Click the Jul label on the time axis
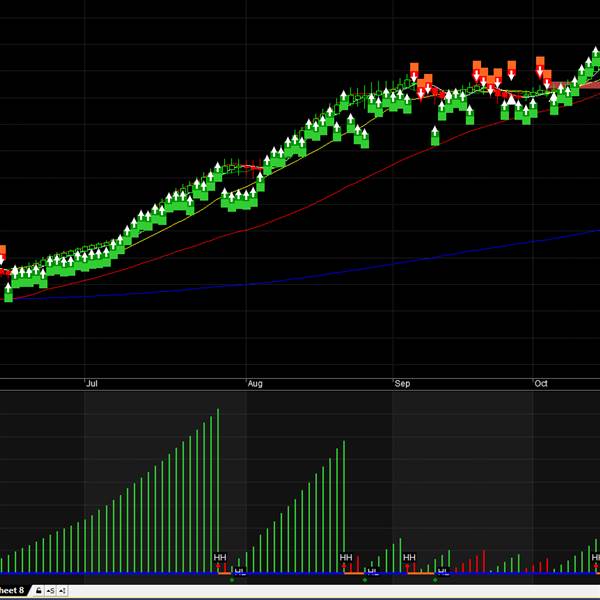Screen dimensions: 600x600 click(x=92, y=383)
